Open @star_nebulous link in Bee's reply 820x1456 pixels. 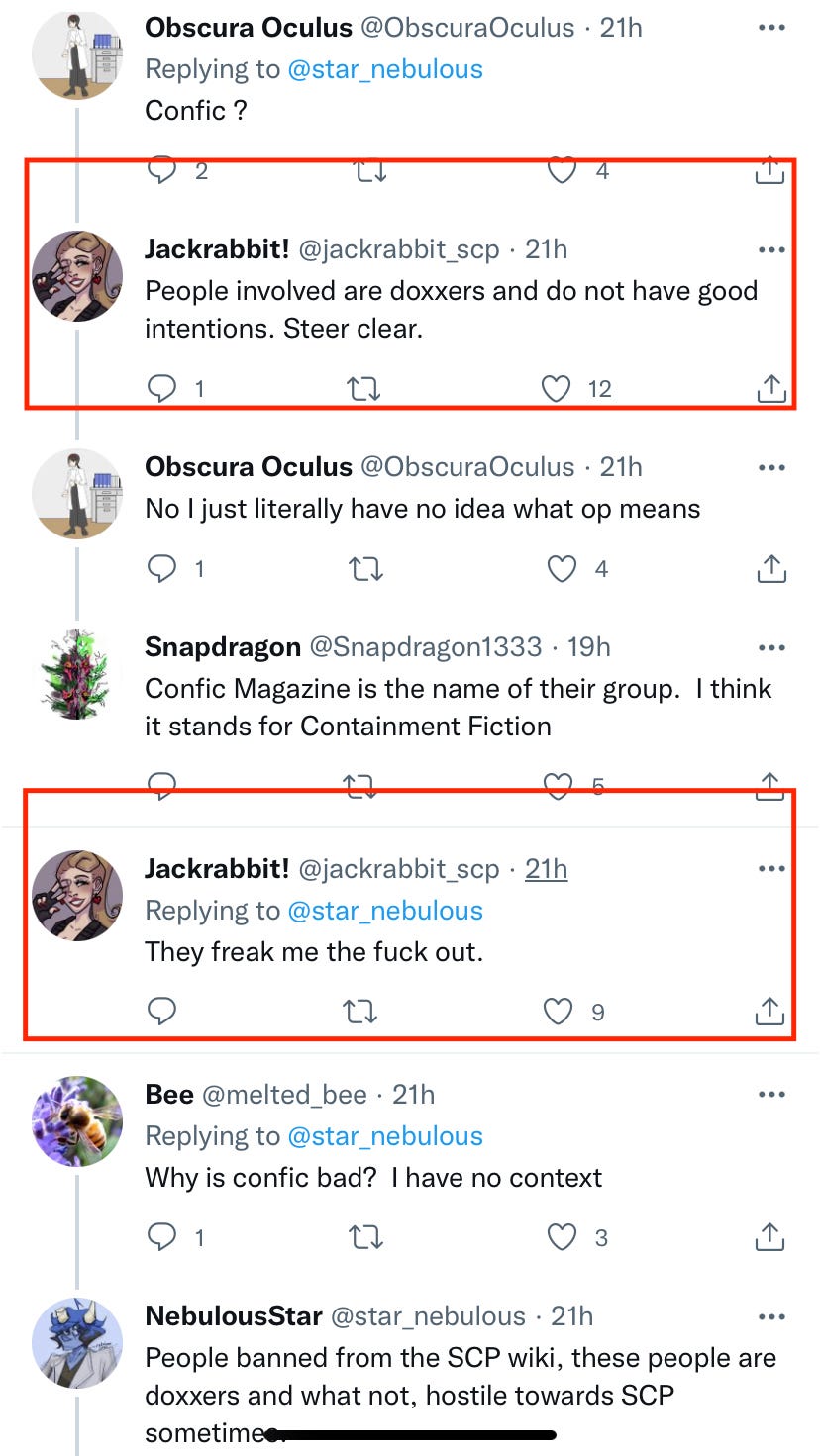pos(384,1136)
